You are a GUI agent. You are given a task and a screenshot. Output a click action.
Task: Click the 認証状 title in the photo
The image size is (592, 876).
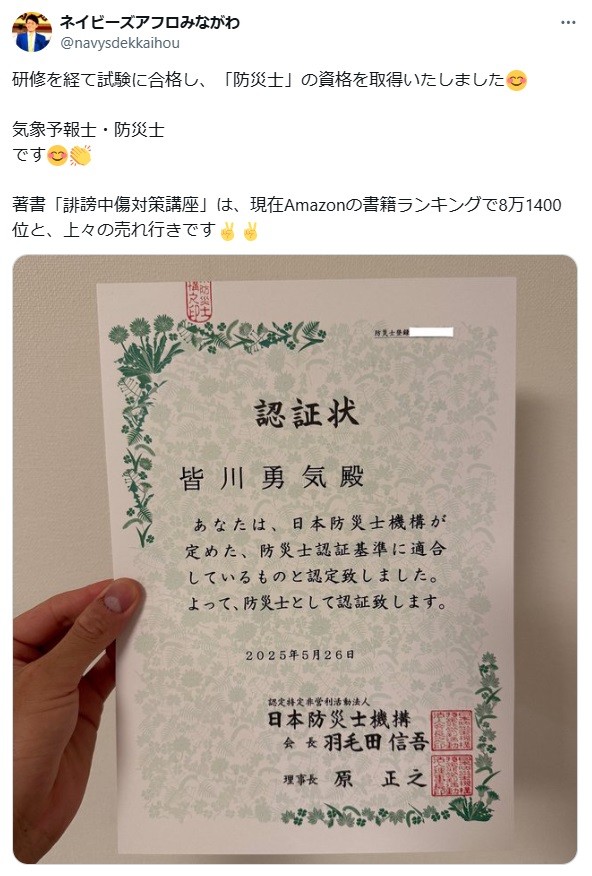(307, 413)
